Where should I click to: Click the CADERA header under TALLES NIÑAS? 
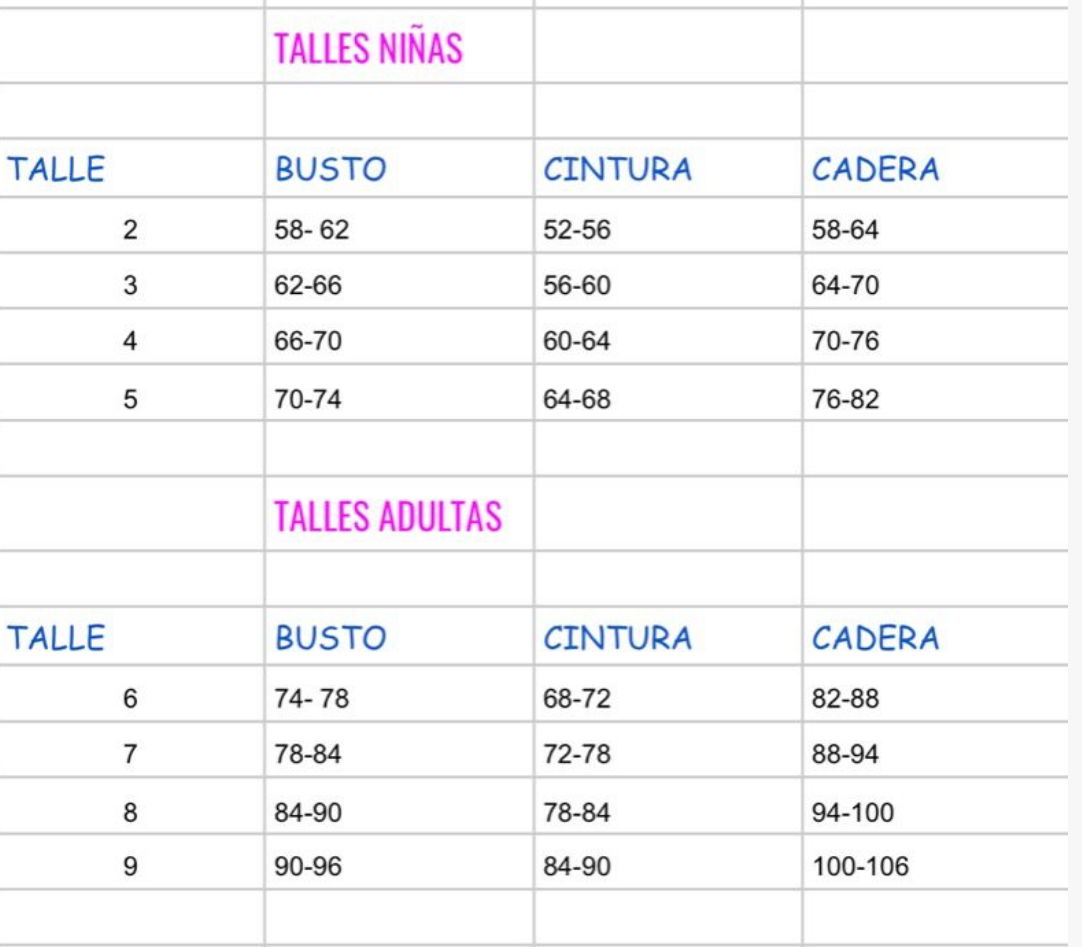pos(875,170)
